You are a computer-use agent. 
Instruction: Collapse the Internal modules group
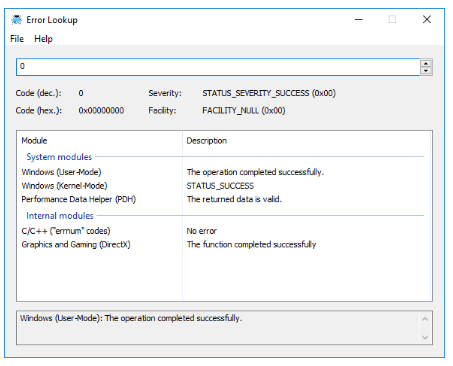[60, 216]
